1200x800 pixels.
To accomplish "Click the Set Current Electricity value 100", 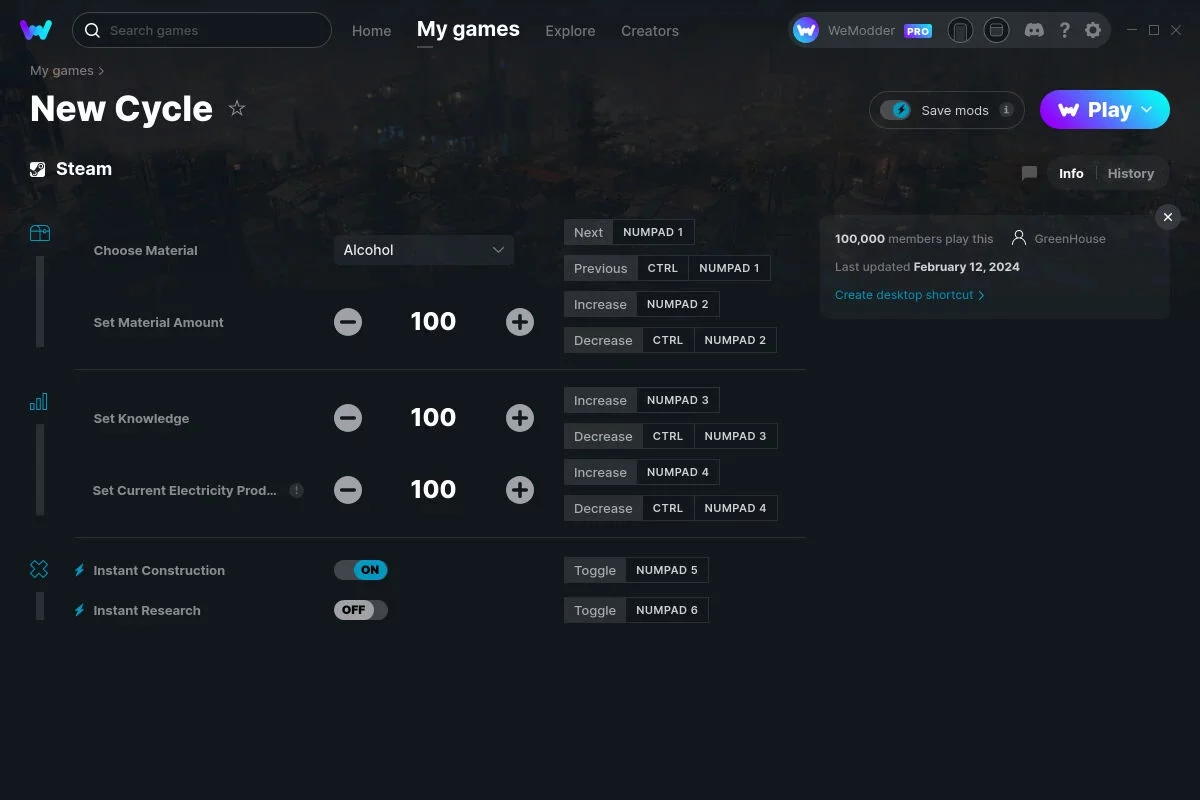I will tap(433, 490).
